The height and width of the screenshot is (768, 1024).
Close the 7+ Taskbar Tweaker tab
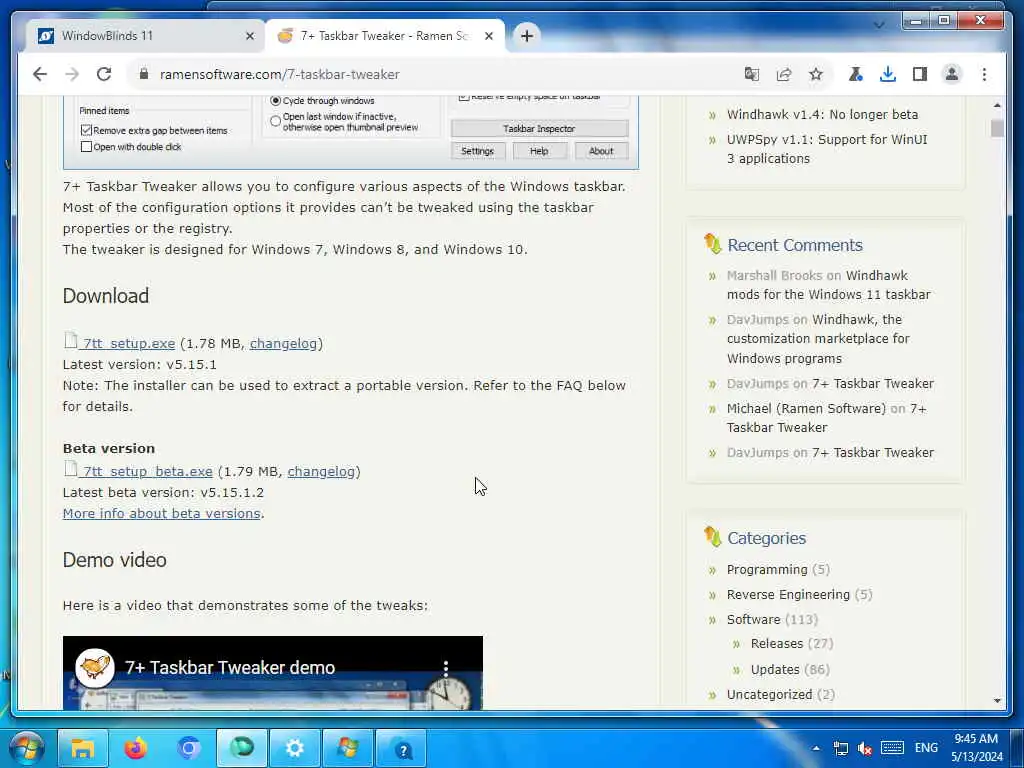coord(488,37)
